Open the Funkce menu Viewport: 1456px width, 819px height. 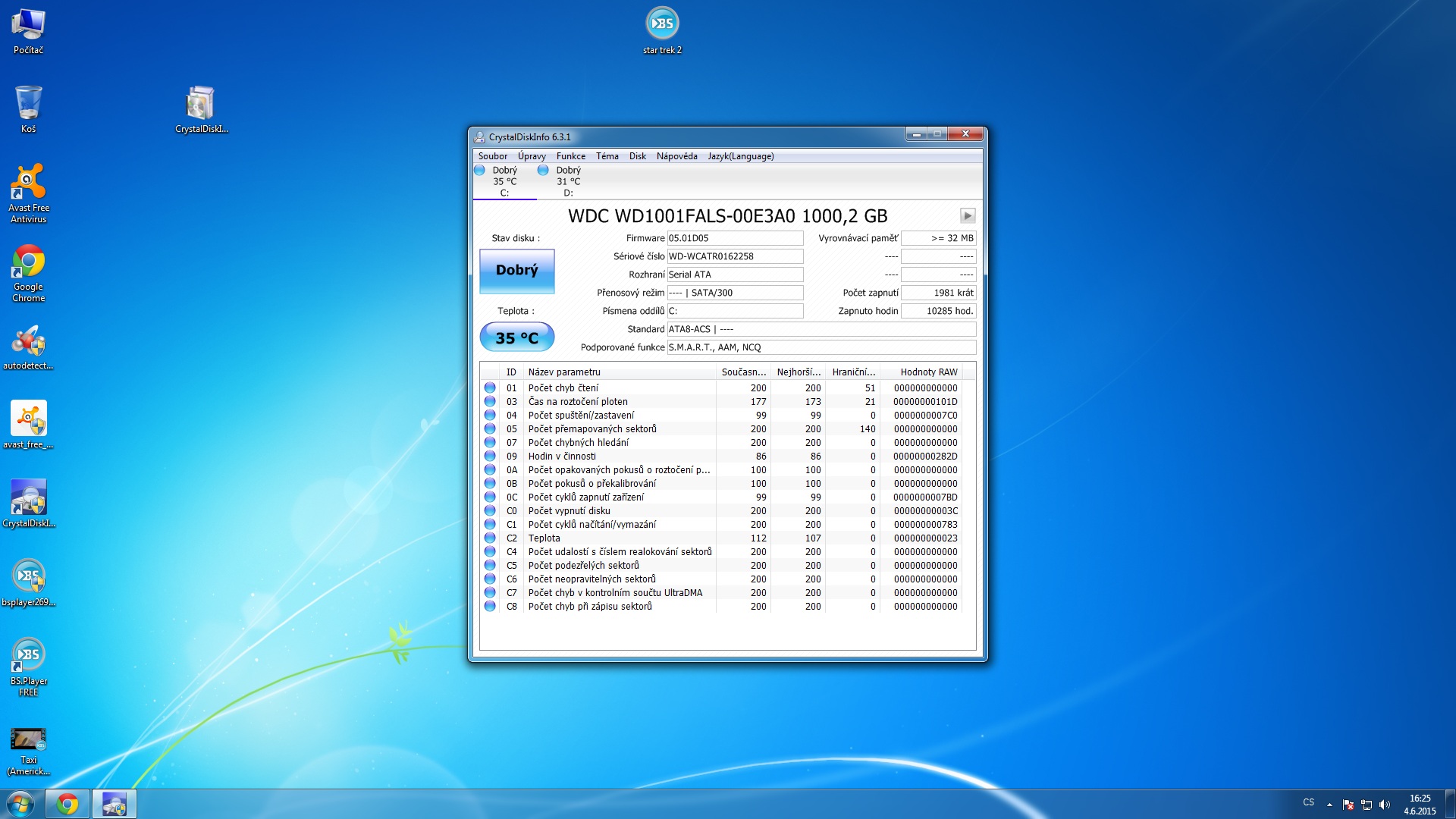tap(570, 156)
